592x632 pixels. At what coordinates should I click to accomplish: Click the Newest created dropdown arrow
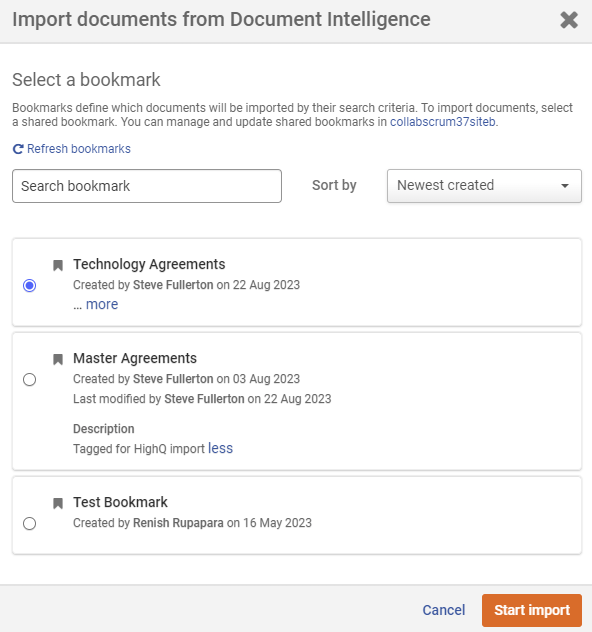coord(565,186)
